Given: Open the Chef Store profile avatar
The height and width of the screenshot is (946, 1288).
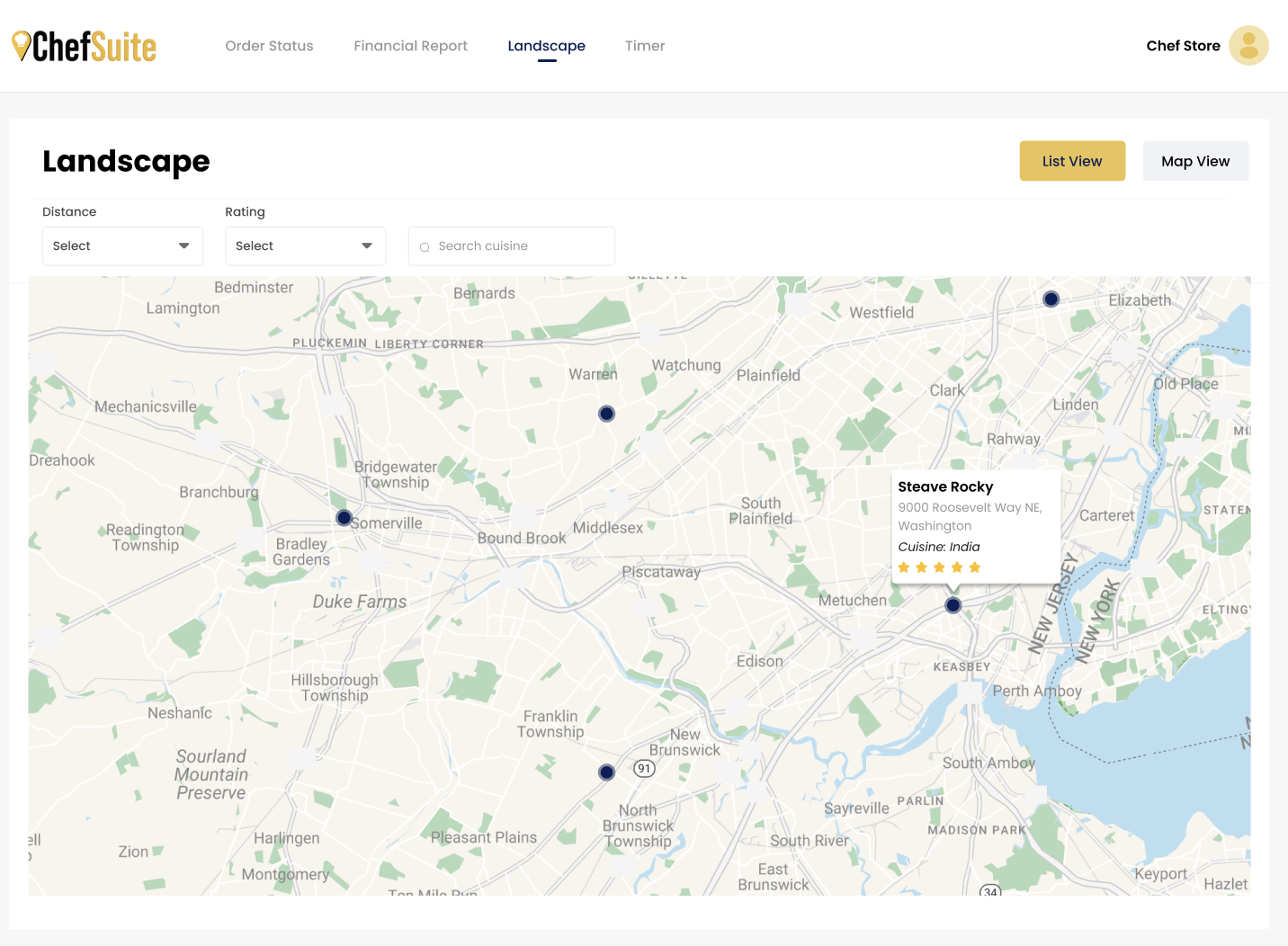Looking at the screenshot, I should (1248, 46).
